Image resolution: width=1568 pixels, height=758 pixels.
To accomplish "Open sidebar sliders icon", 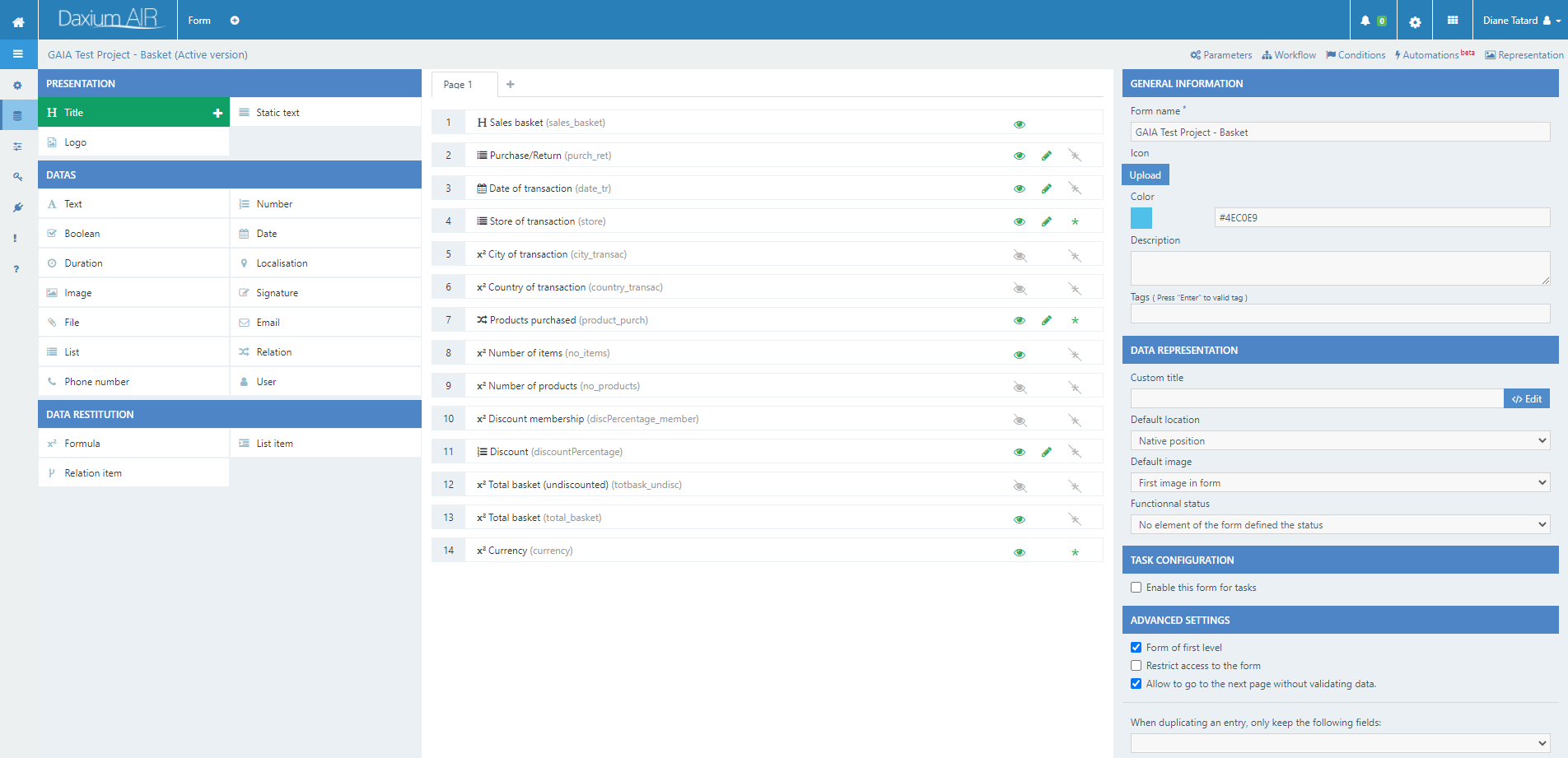I will point(17,146).
